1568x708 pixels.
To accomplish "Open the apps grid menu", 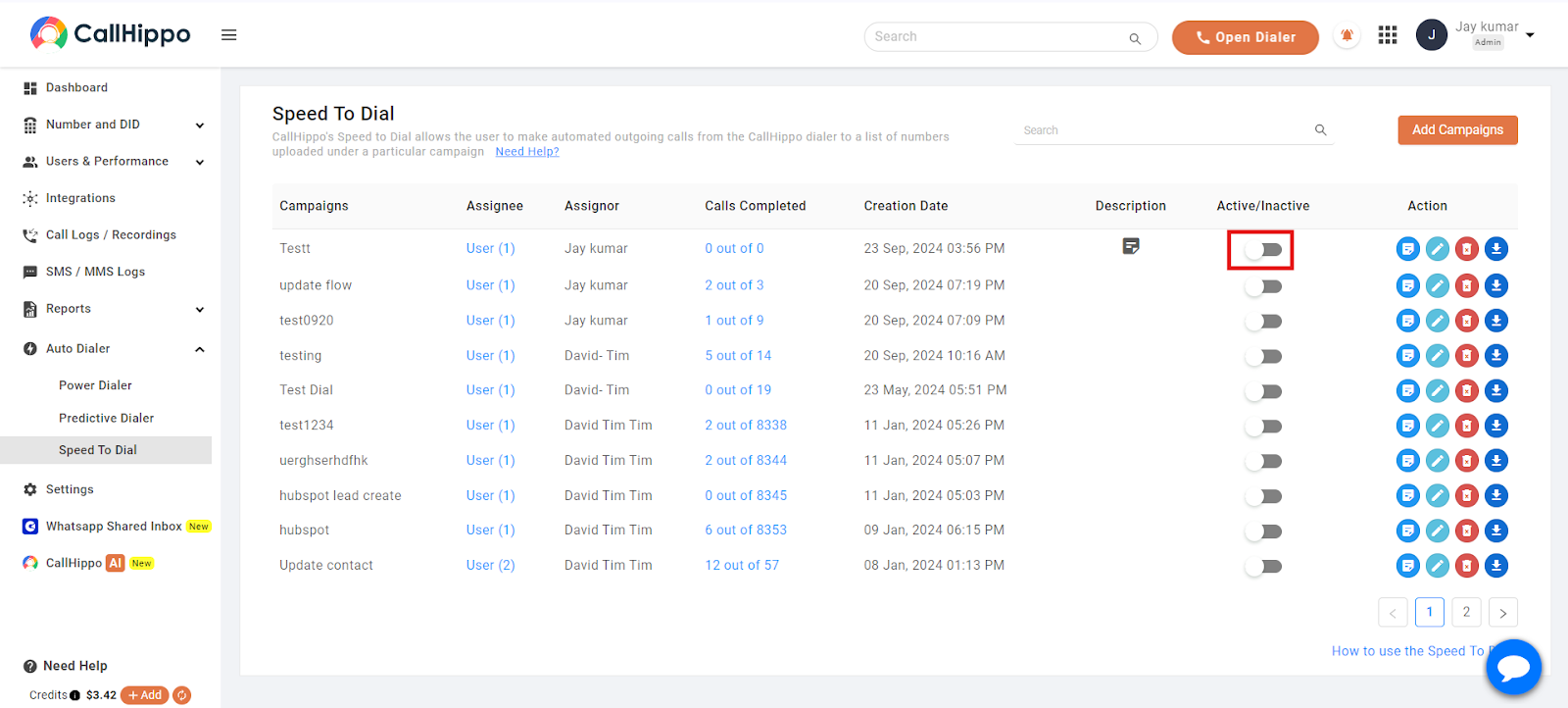I will click(1388, 36).
